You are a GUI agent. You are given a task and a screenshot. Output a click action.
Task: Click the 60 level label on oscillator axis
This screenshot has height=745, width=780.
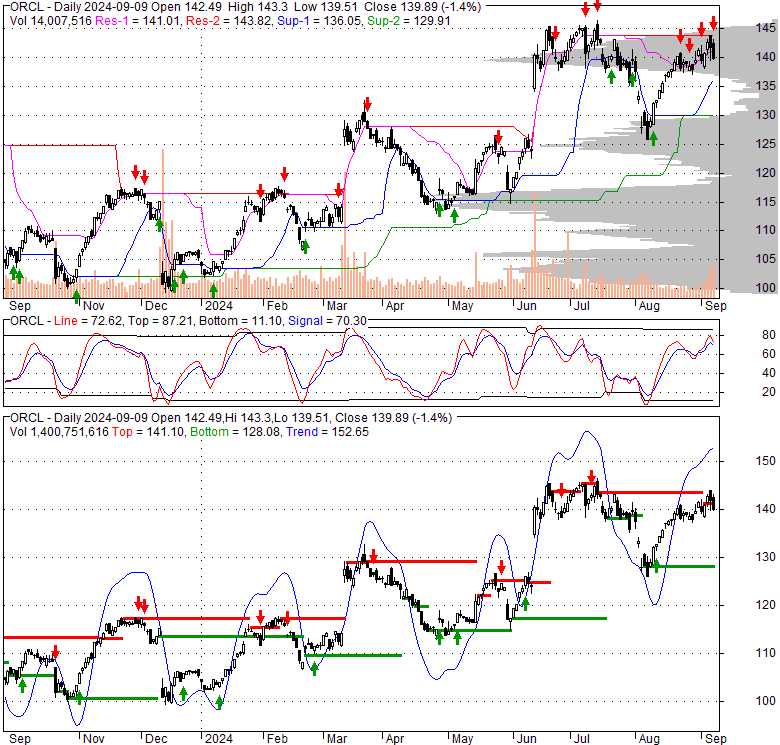[769, 354]
